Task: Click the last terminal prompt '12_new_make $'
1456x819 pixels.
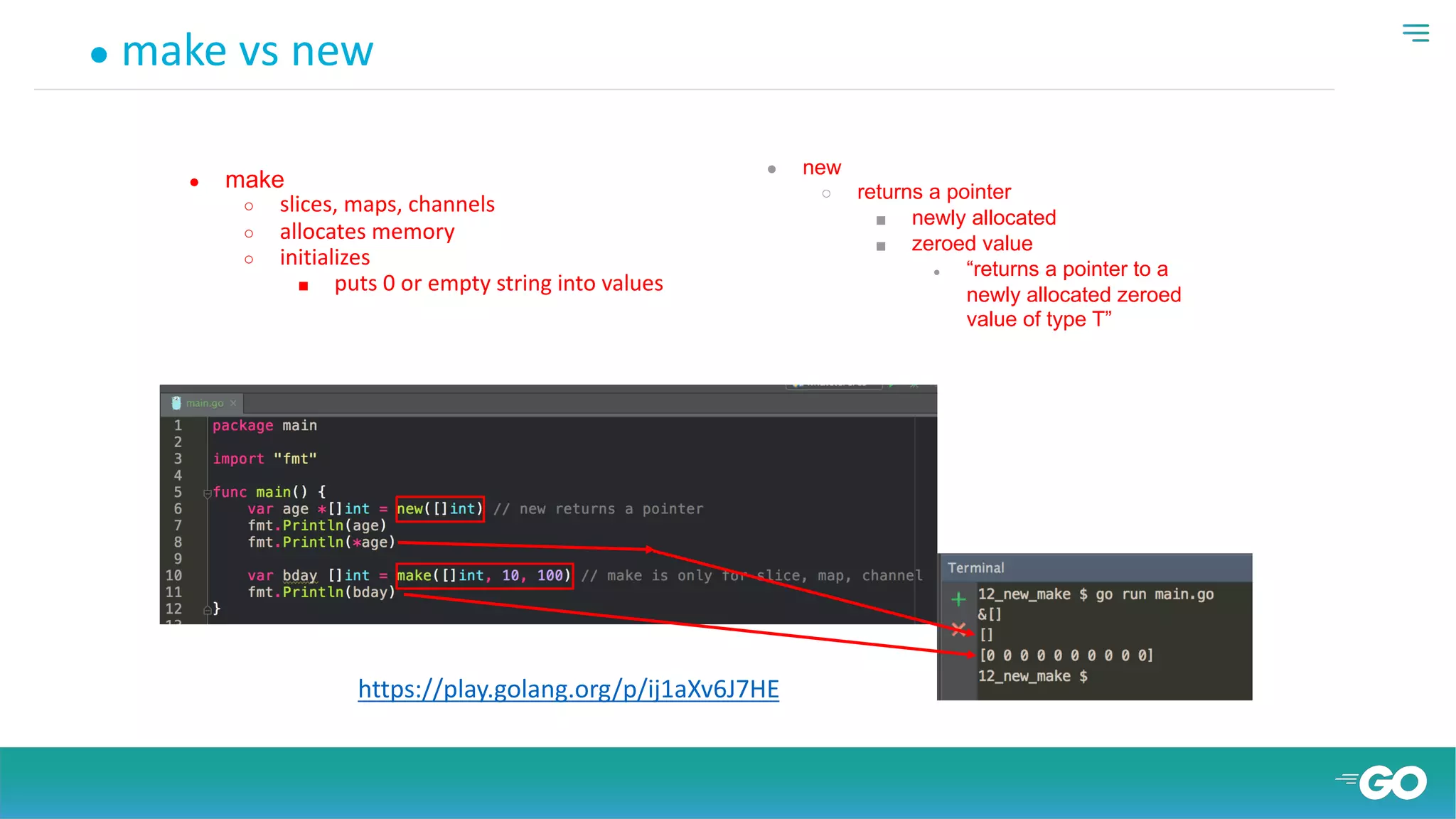Action: pyautogui.click(x=1032, y=676)
